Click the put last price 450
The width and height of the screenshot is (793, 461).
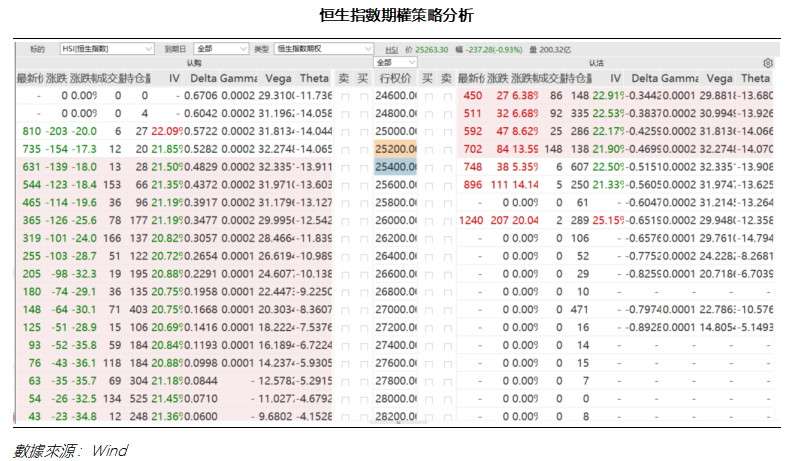coord(473,96)
